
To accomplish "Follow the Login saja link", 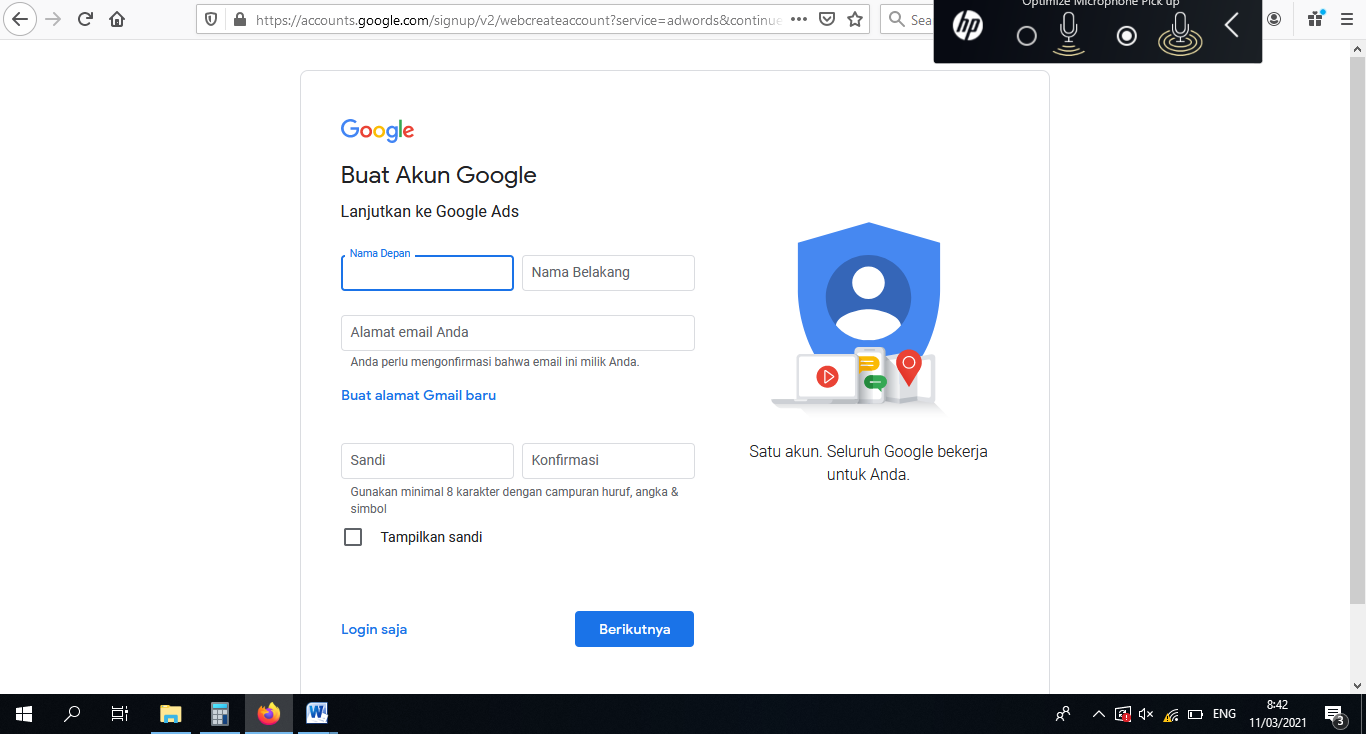I will click(374, 629).
